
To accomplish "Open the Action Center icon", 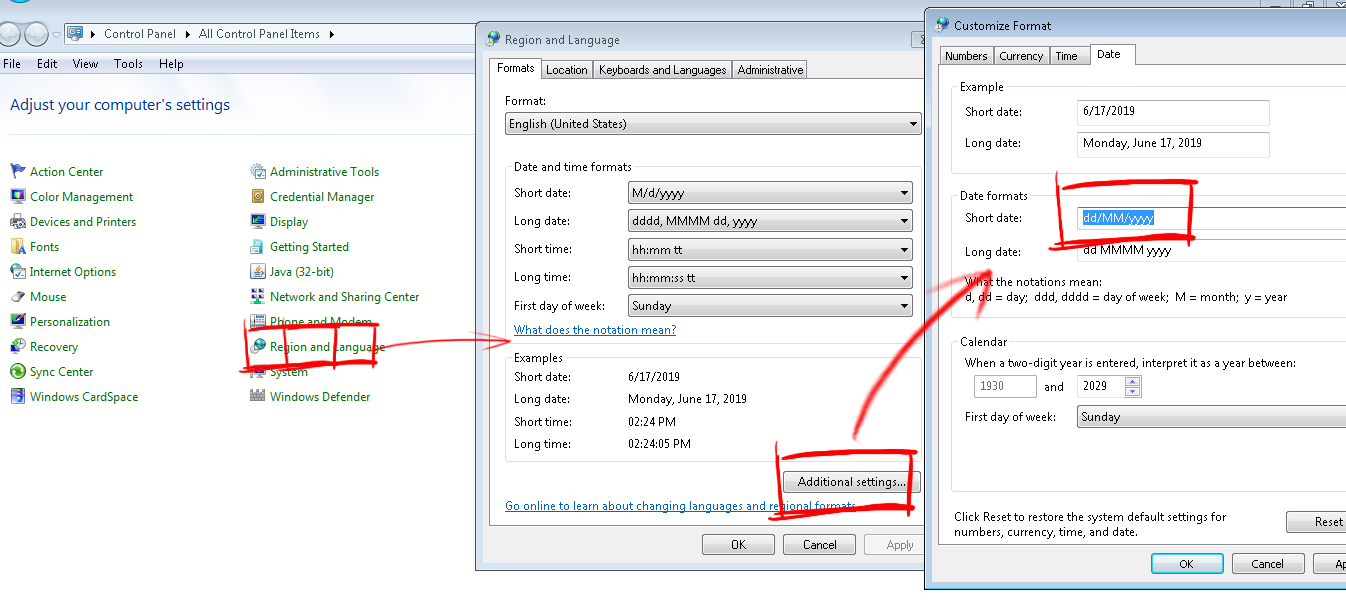I will pyautogui.click(x=17, y=172).
